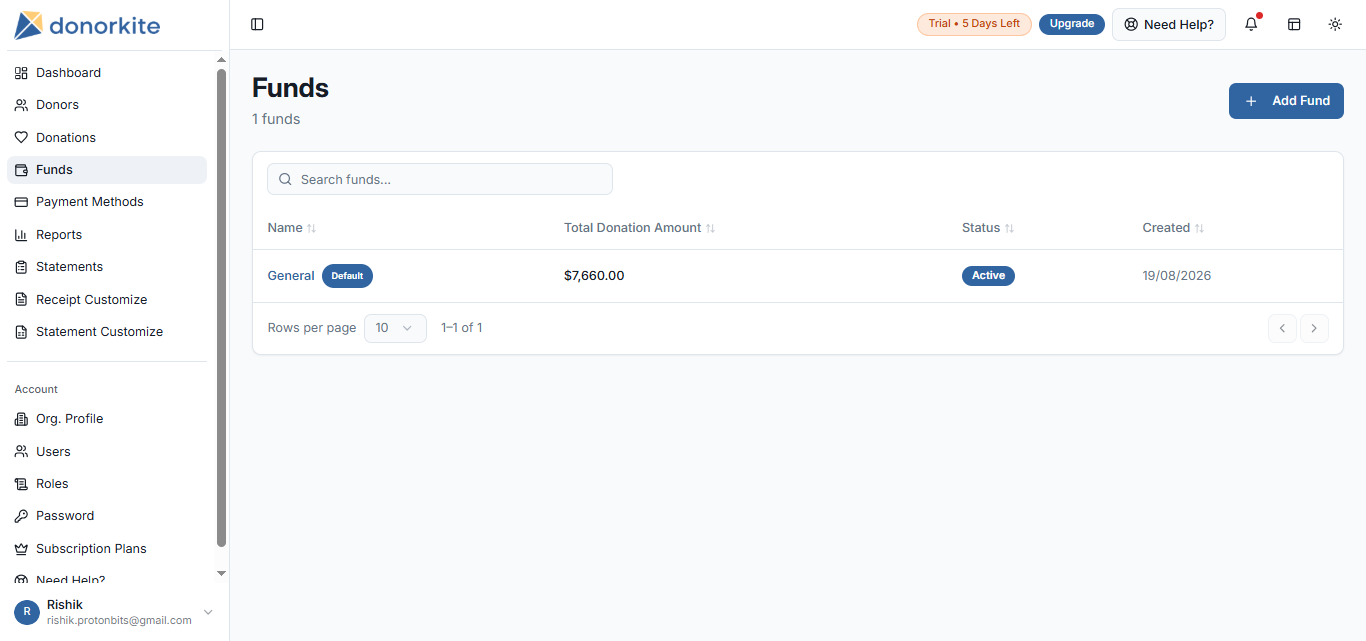Click the Users people icon
1366x641 pixels.
pos(21,452)
